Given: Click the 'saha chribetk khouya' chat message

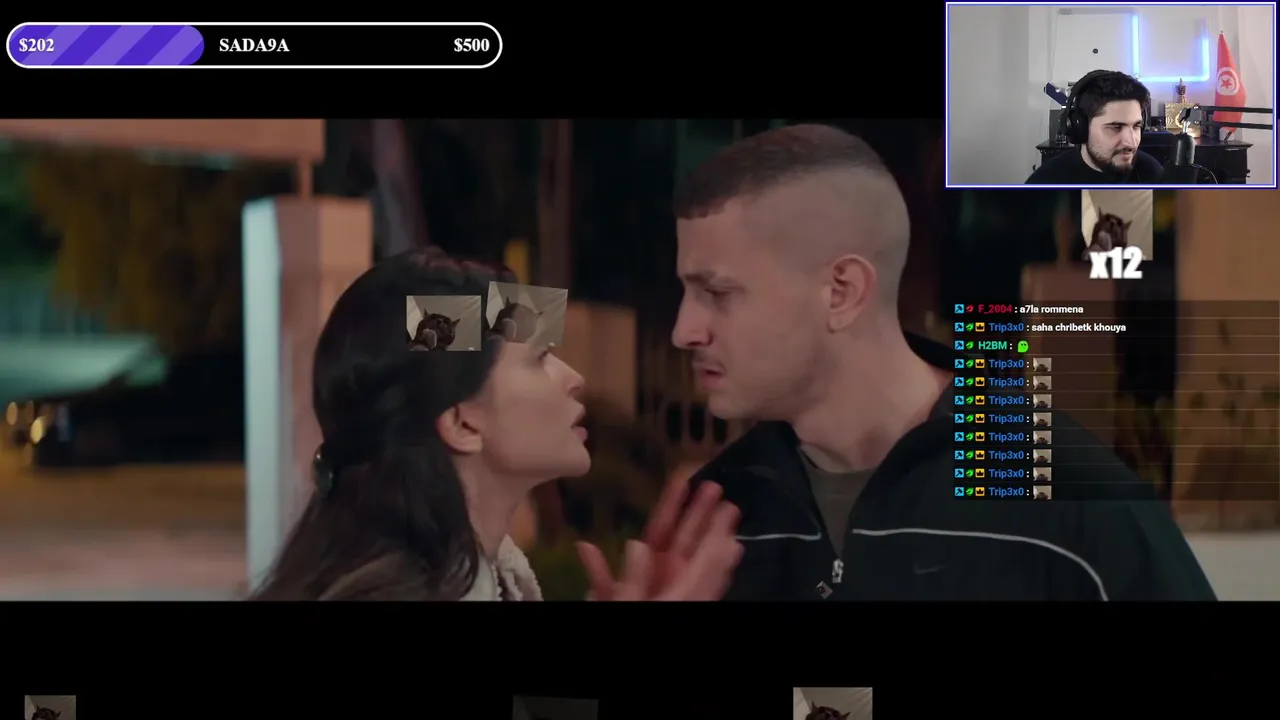Looking at the screenshot, I should tap(1078, 327).
